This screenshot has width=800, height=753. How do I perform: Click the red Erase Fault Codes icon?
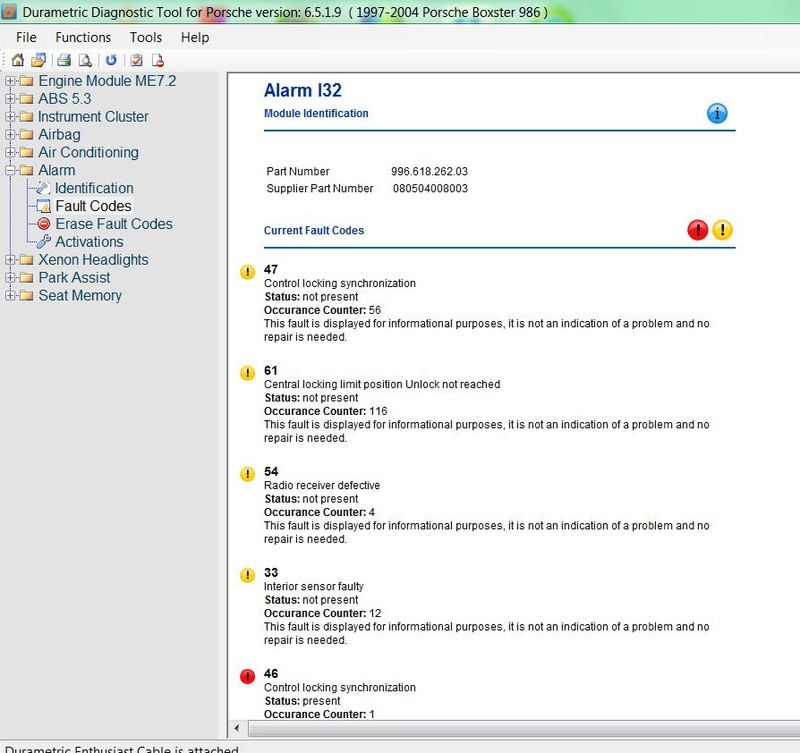(44, 224)
